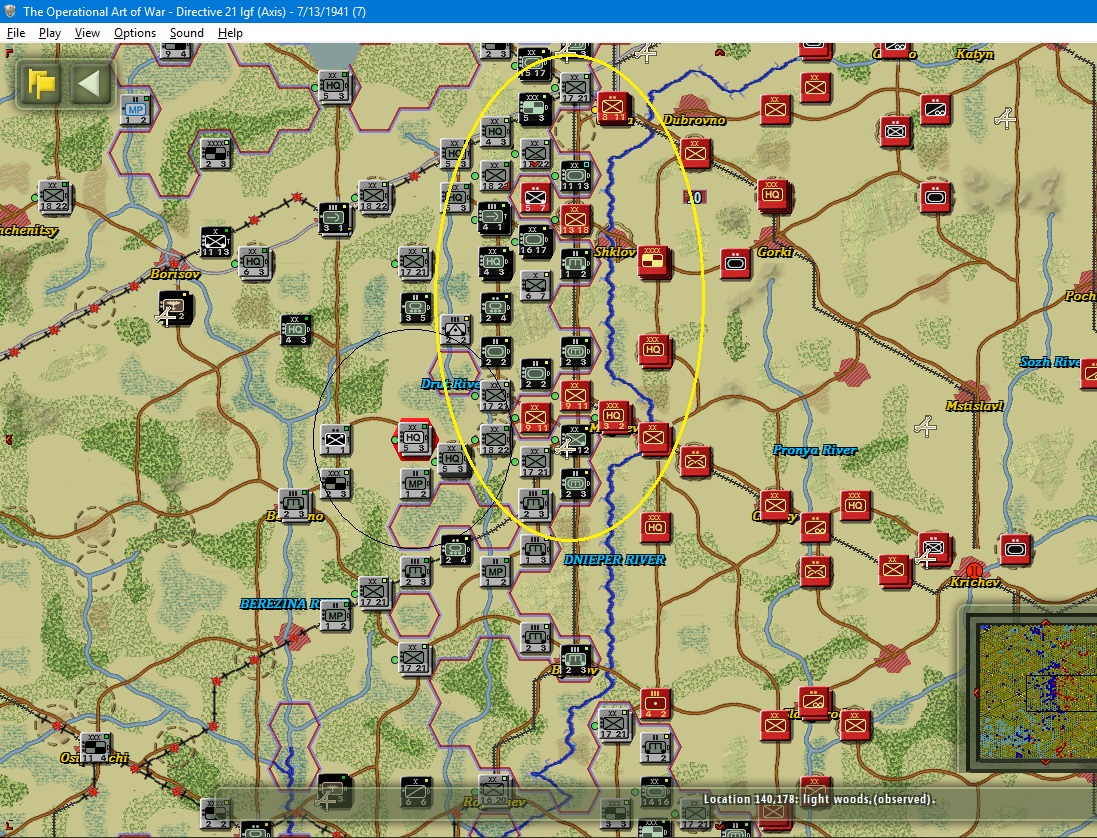Image resolution: width=1097 pixels, height=838 pixels.
Task: Select the red 5-7 unit with white symbol
Action: coord(536,198)
